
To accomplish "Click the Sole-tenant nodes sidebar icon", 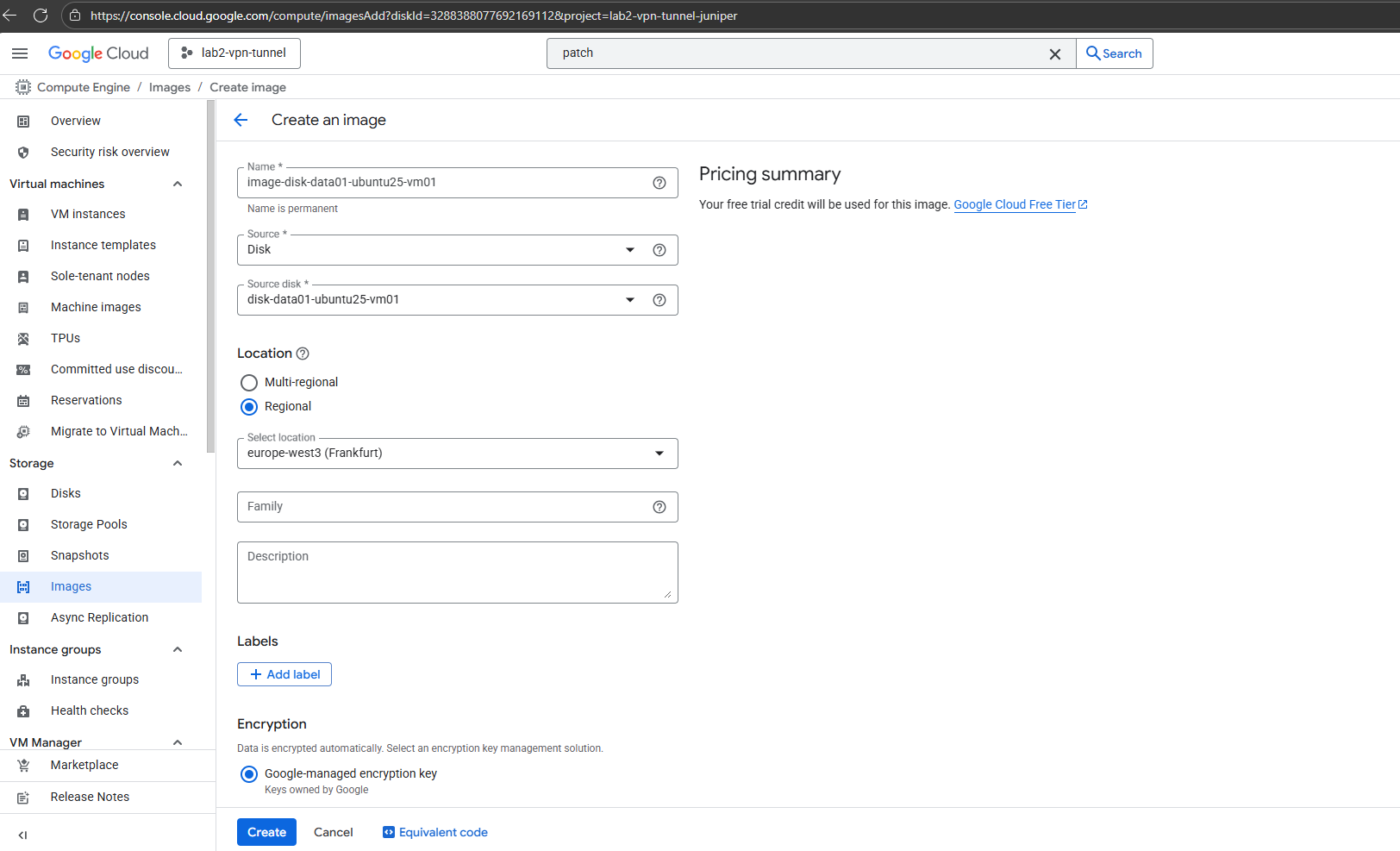I will (23, 277).
